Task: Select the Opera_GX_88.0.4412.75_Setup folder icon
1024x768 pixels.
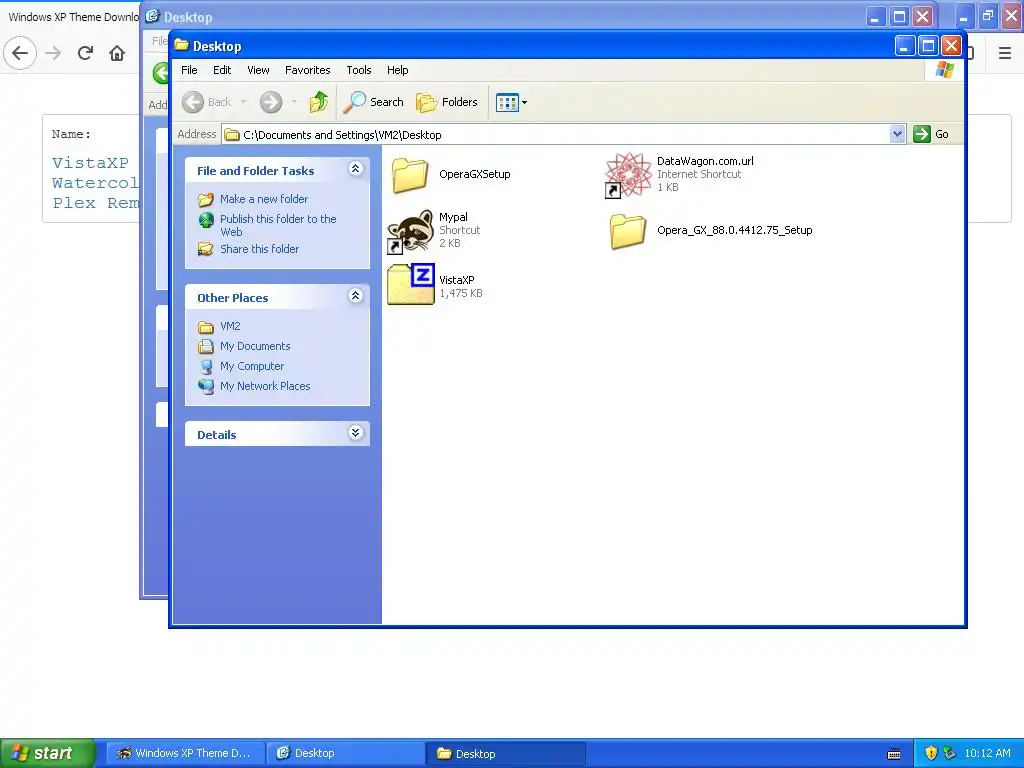Action: (x=628, y=231)
